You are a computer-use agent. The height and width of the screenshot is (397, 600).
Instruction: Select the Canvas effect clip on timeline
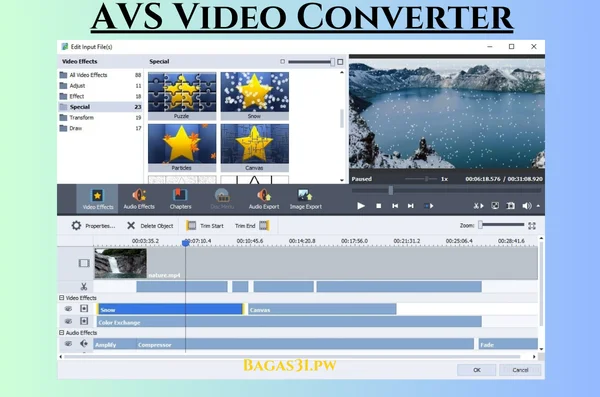coord(322,309)
